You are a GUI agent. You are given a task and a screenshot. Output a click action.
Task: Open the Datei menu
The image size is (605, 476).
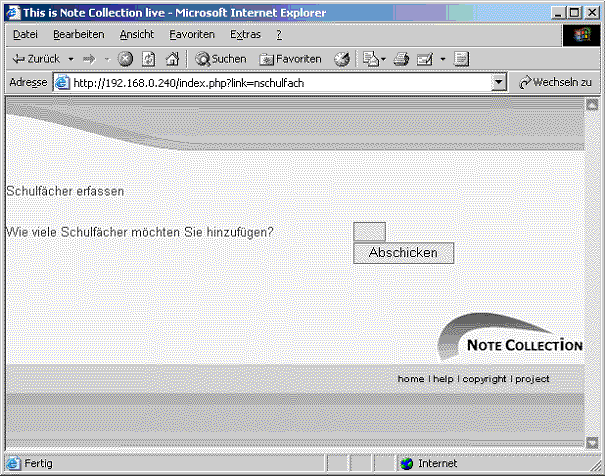click(25, 34)
